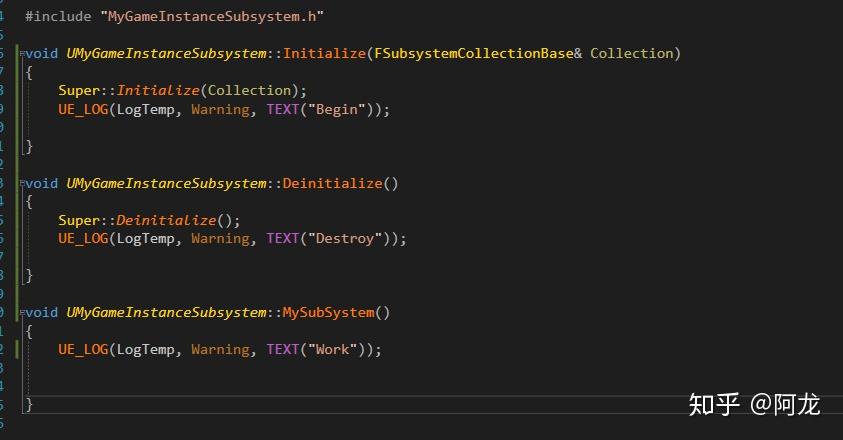Click the Deinitialize function name in its definition
Viewport: 843px width, 440px height.
click(x=333, y=183)
